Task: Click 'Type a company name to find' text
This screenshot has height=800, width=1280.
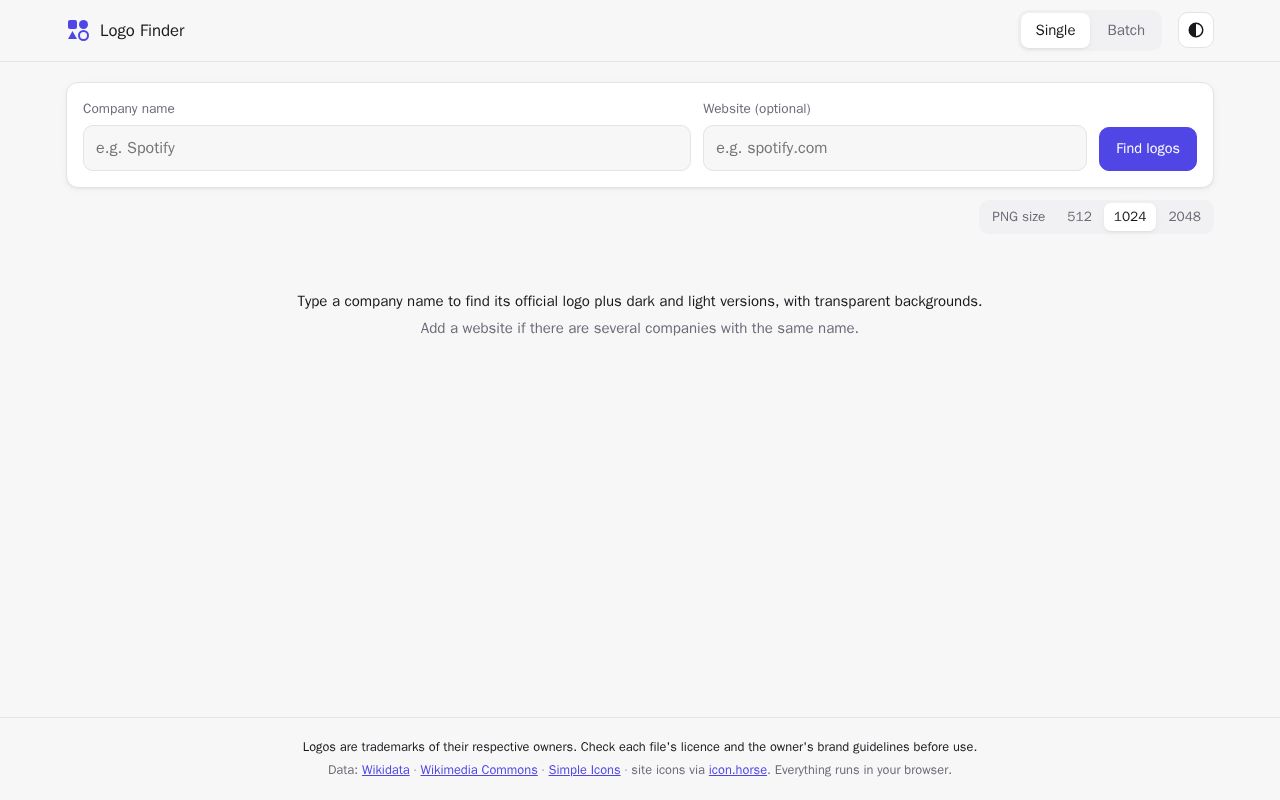Action: pyautogui.click(x=640, y=301)
